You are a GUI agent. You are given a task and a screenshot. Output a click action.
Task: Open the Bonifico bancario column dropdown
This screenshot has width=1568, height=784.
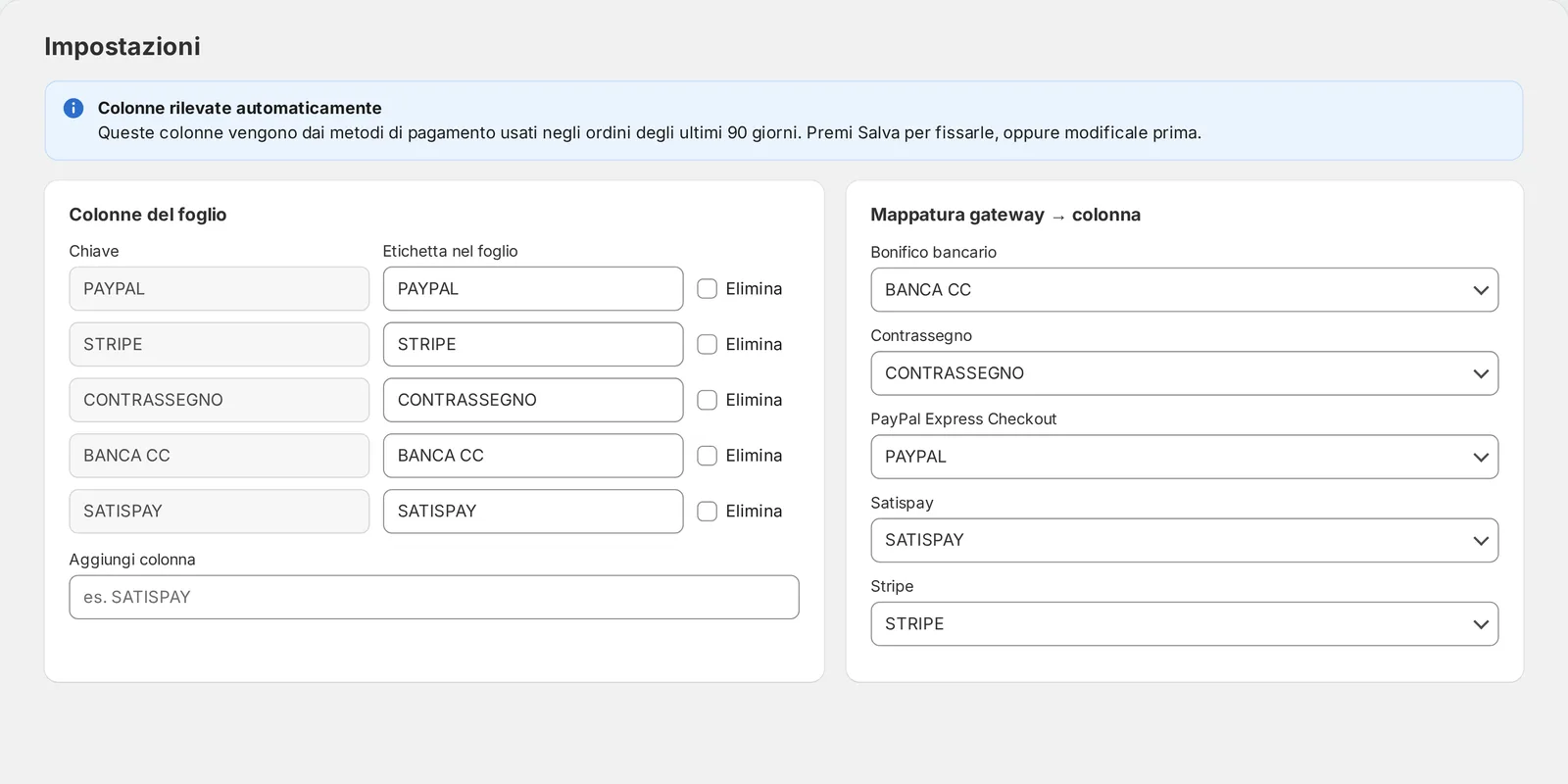click(1184, 290)
